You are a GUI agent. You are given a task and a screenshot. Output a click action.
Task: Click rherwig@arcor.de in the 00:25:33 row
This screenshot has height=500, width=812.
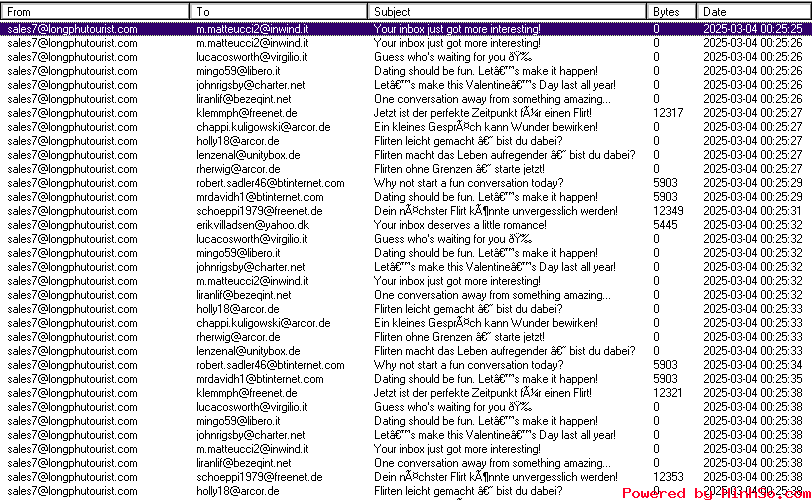click(238, 336)
